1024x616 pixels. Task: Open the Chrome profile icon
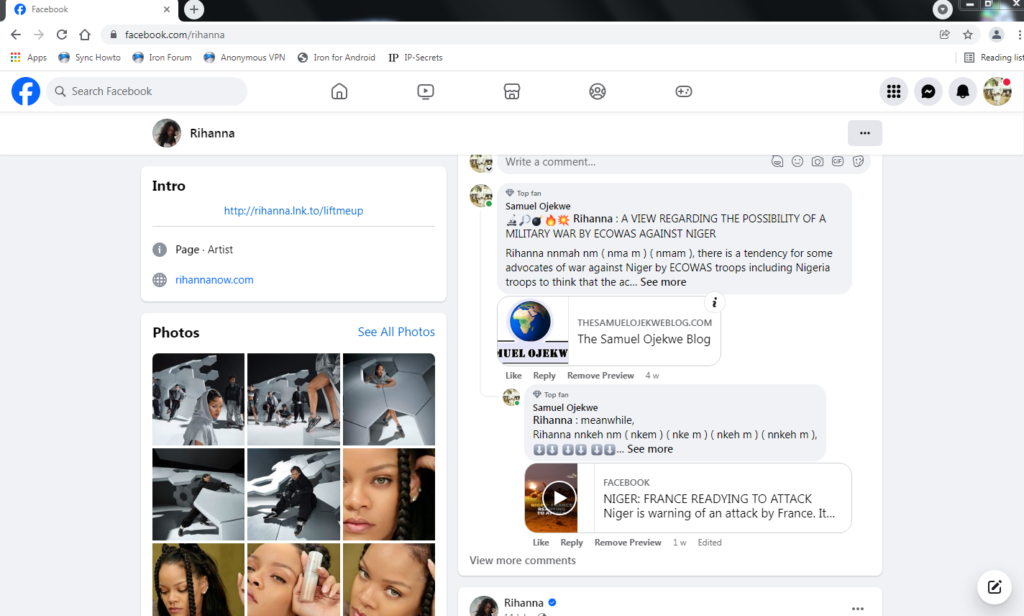point(997,35)
